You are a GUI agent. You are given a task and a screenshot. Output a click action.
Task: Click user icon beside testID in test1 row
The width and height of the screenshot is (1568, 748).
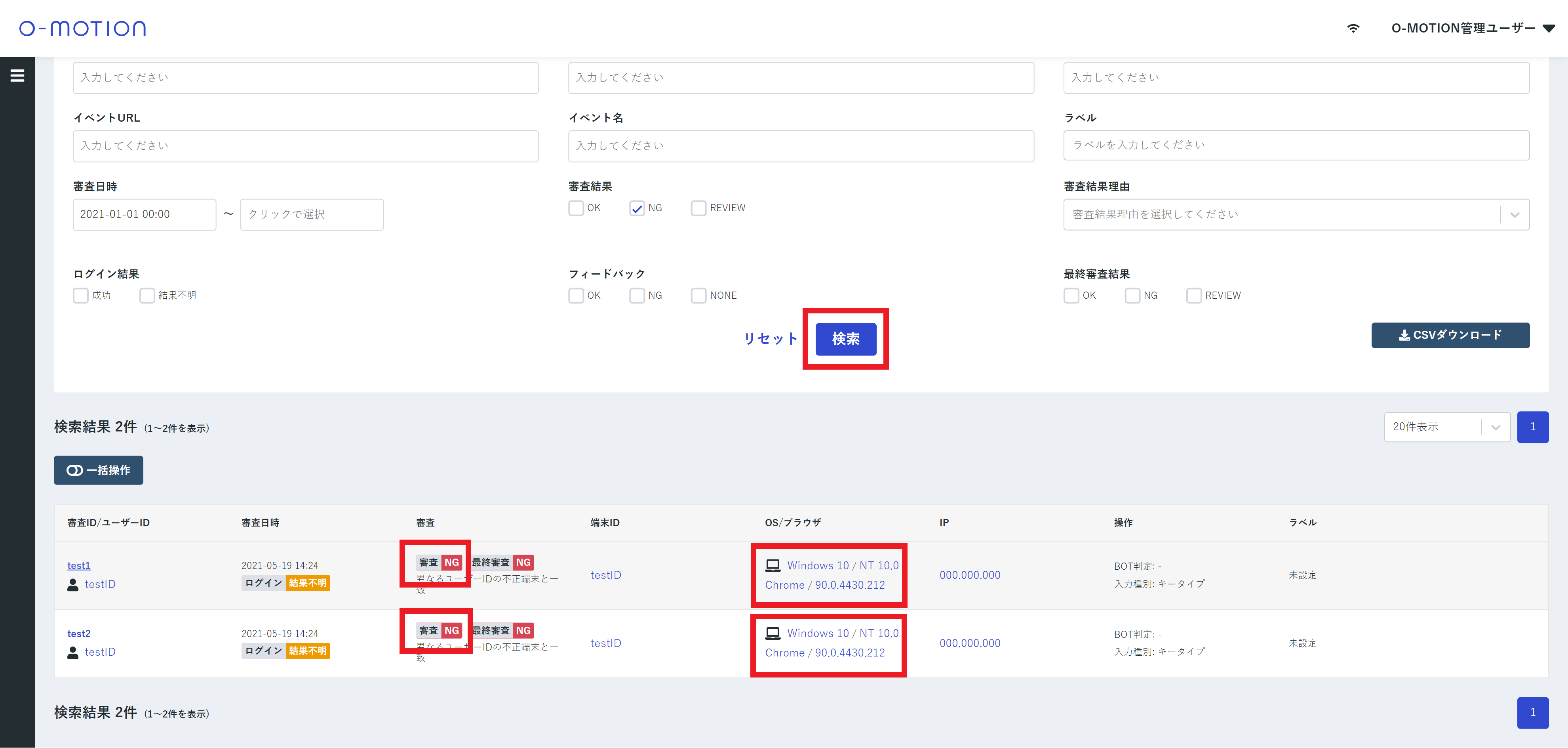tap(72, 585)
